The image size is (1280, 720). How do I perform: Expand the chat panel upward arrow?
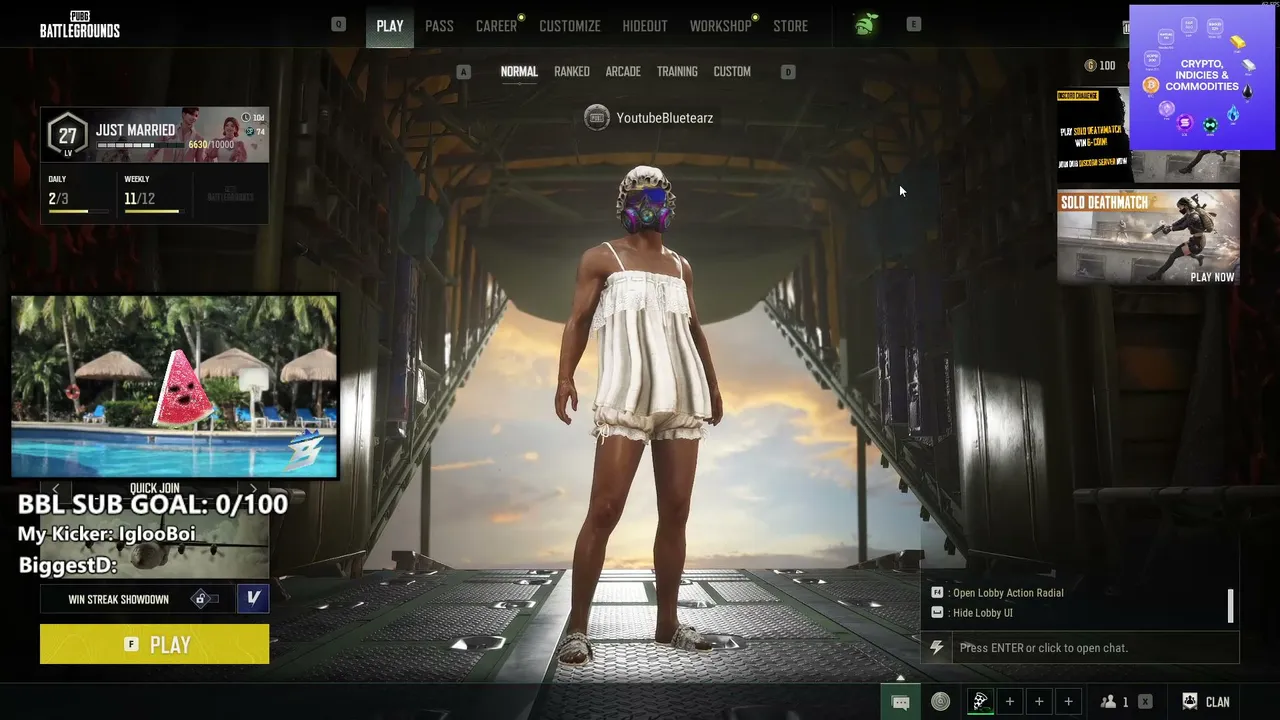[x=900, y=677]
